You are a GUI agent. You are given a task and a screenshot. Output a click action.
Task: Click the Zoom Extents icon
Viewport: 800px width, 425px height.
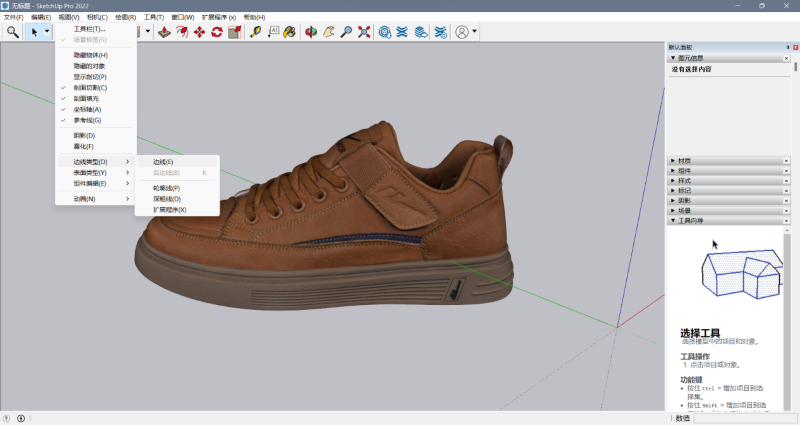point(364,32)
